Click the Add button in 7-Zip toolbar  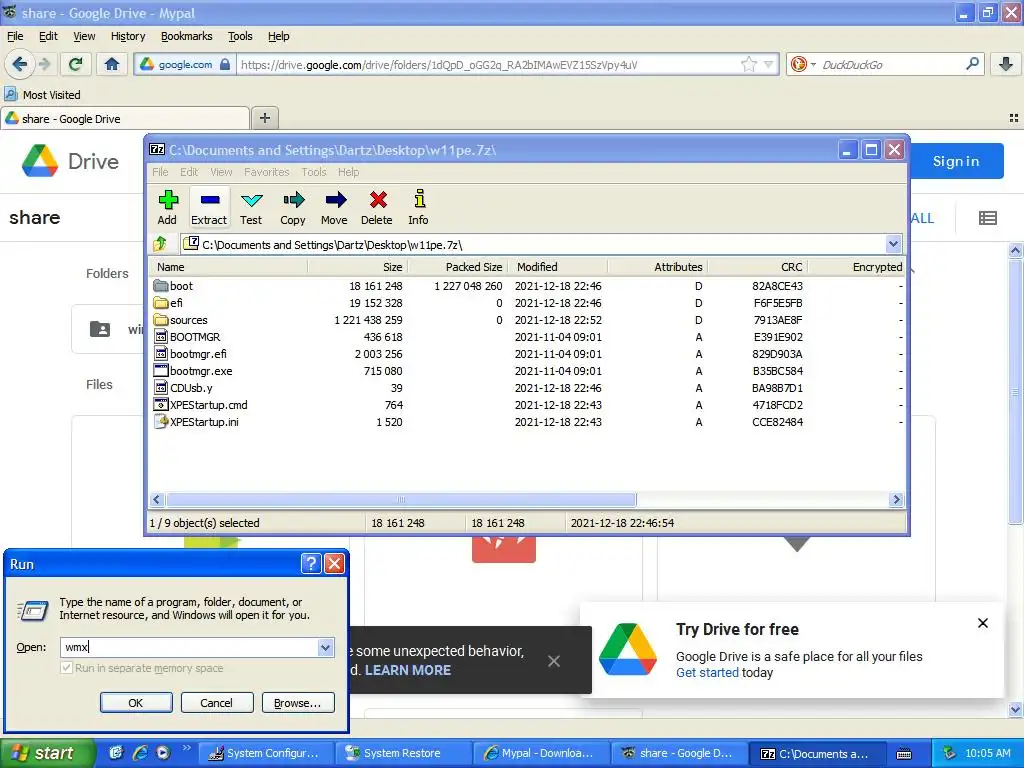tap(167, 208)
